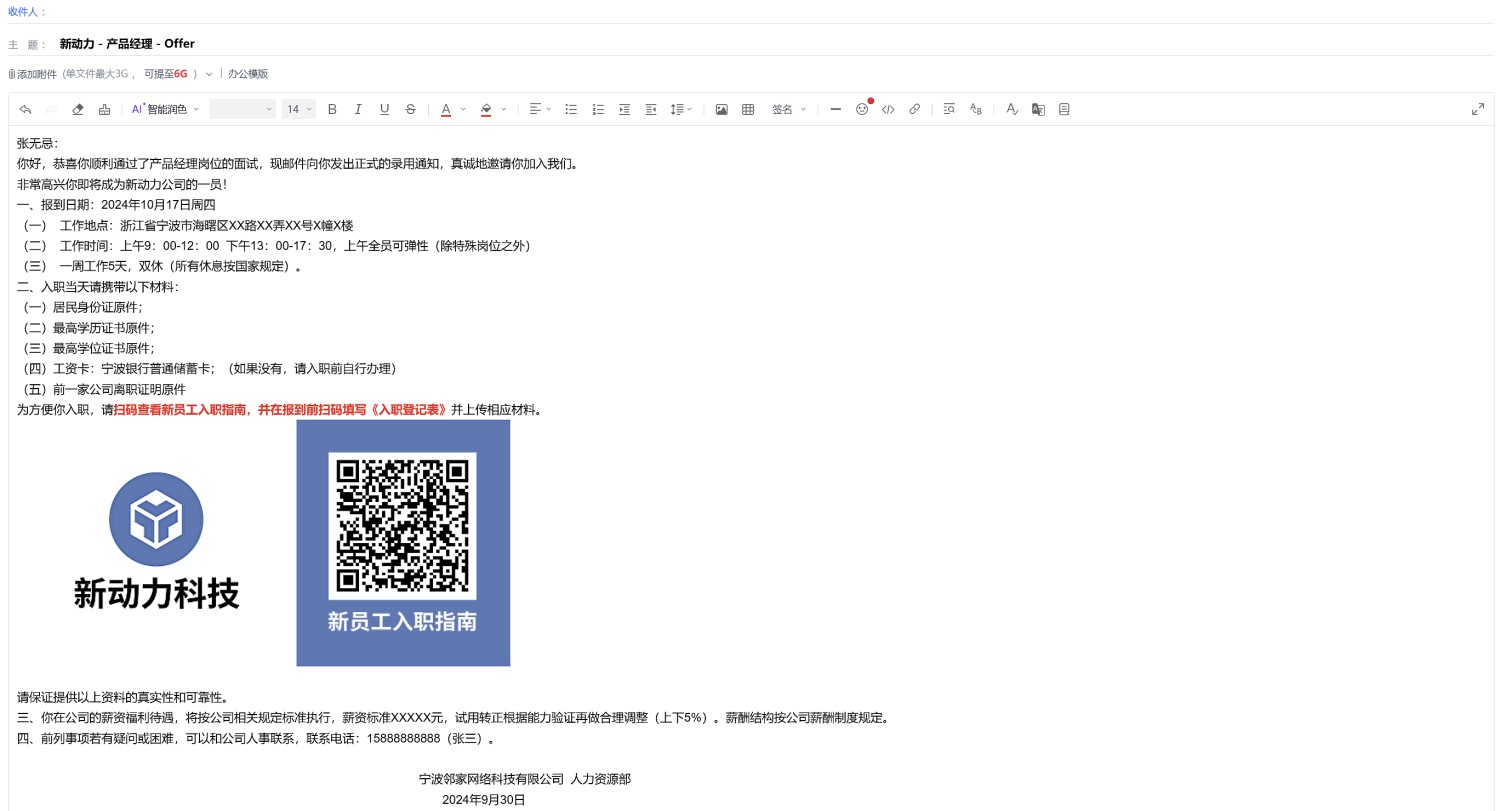The image size is (1500, 811).
Task: Open 办公模版 templates
Action: (248, 74)
